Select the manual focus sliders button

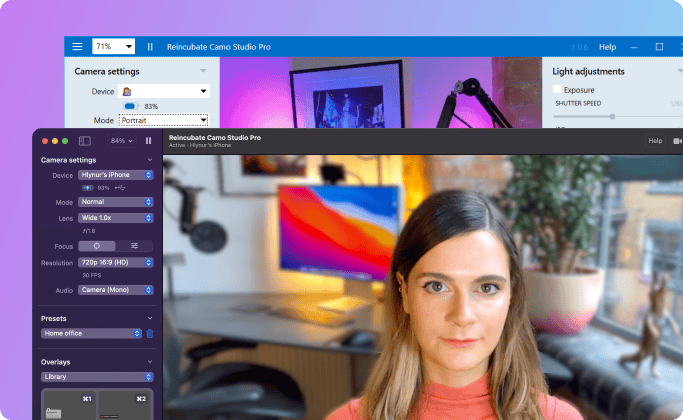pyautogui.click(x=134, y=246)
